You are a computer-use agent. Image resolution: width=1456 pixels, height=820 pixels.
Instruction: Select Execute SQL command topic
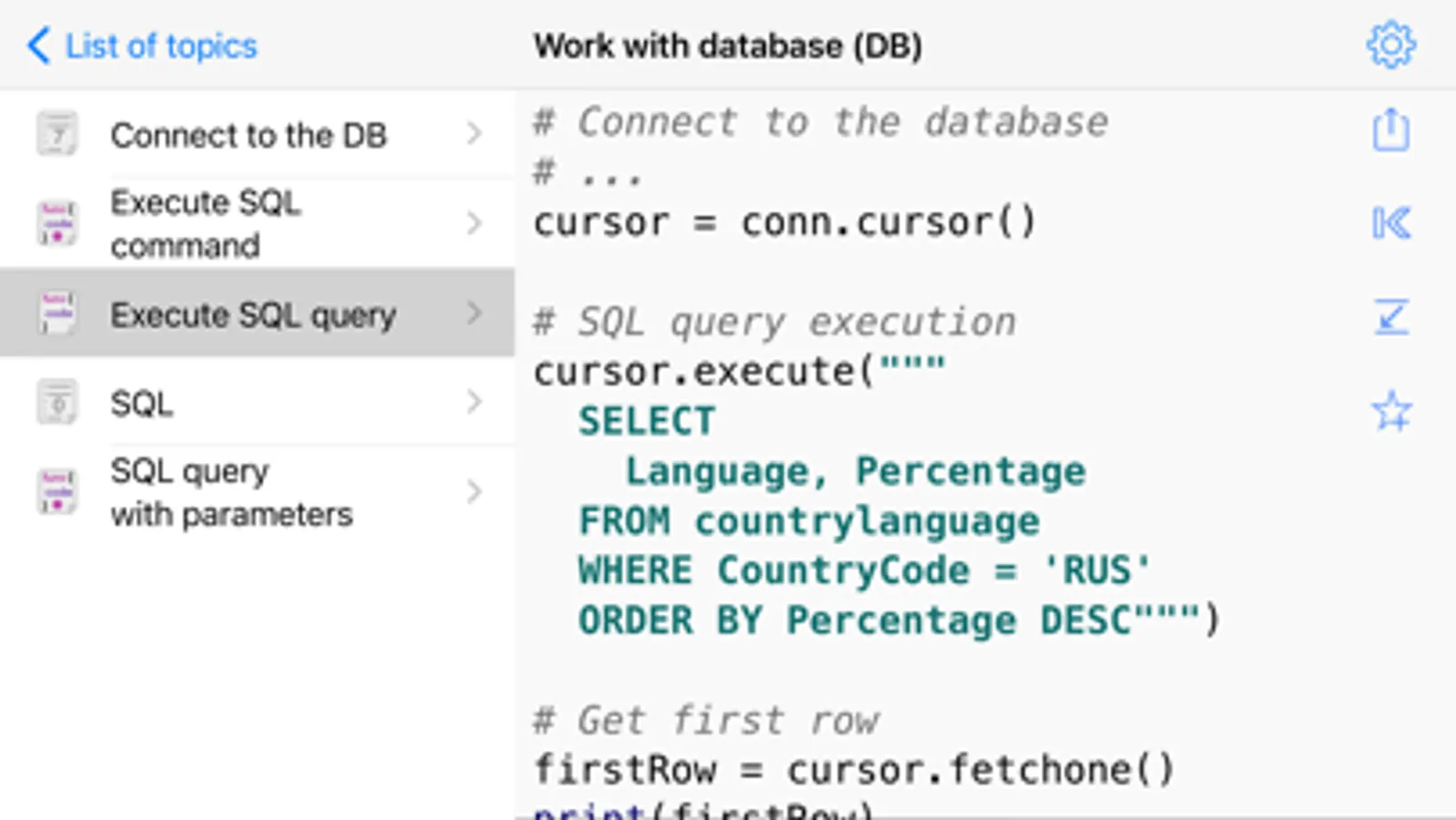[206, 224]
